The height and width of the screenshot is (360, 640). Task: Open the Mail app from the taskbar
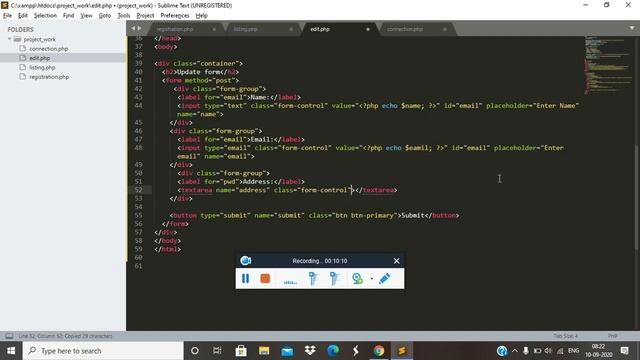287,351
